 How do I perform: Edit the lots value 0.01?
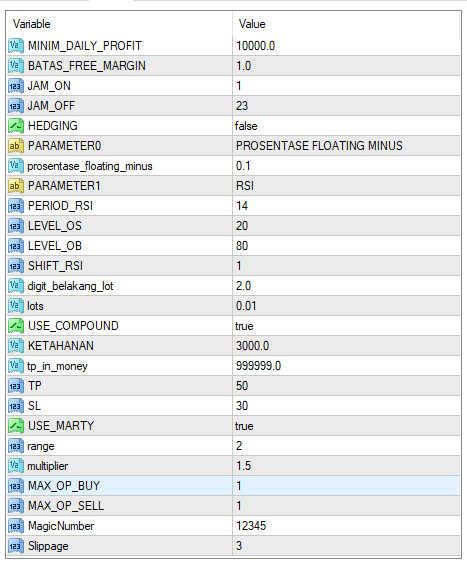[346, 306]
